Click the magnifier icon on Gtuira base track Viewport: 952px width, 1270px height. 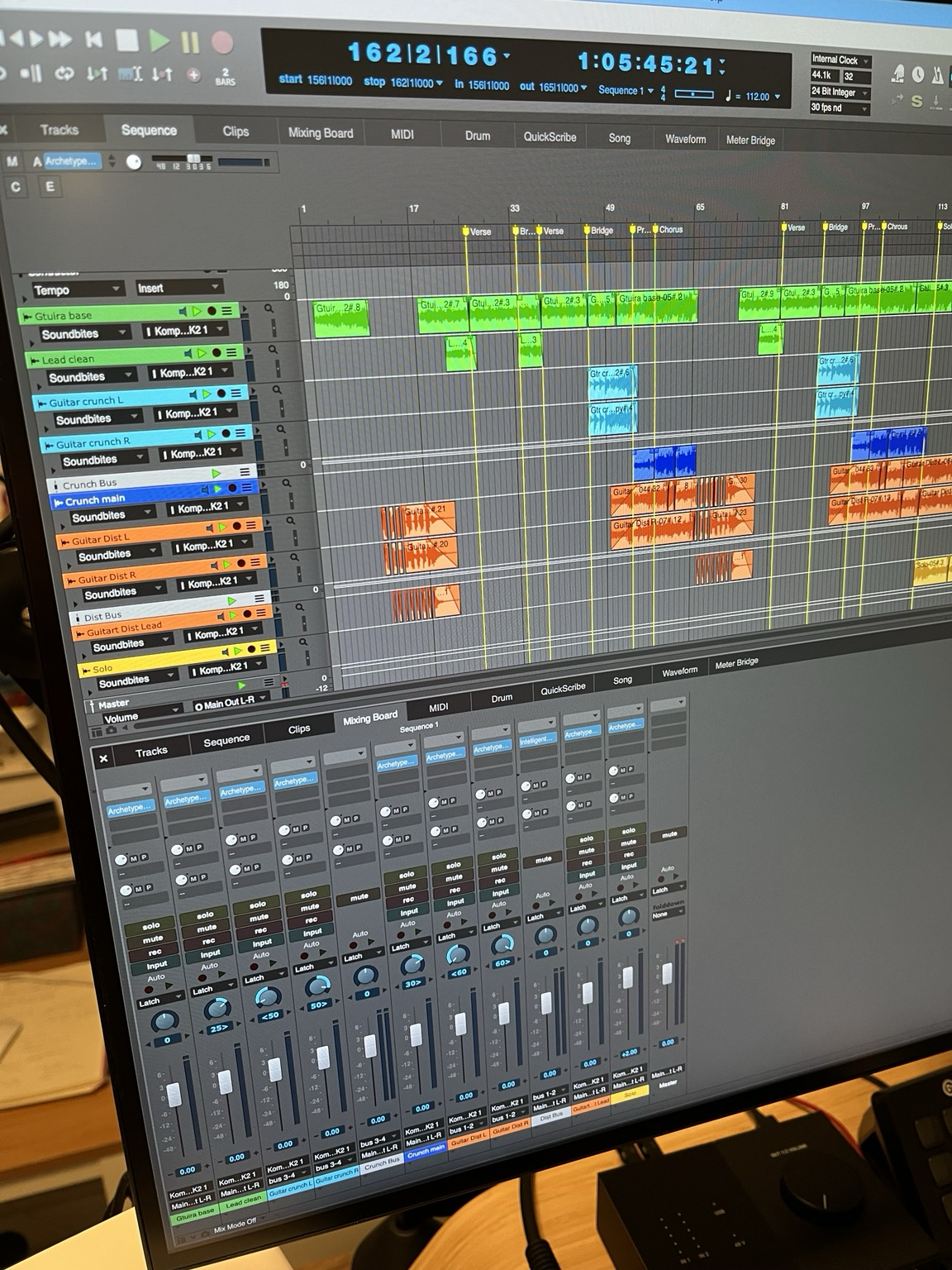click(x=269, y=308)
